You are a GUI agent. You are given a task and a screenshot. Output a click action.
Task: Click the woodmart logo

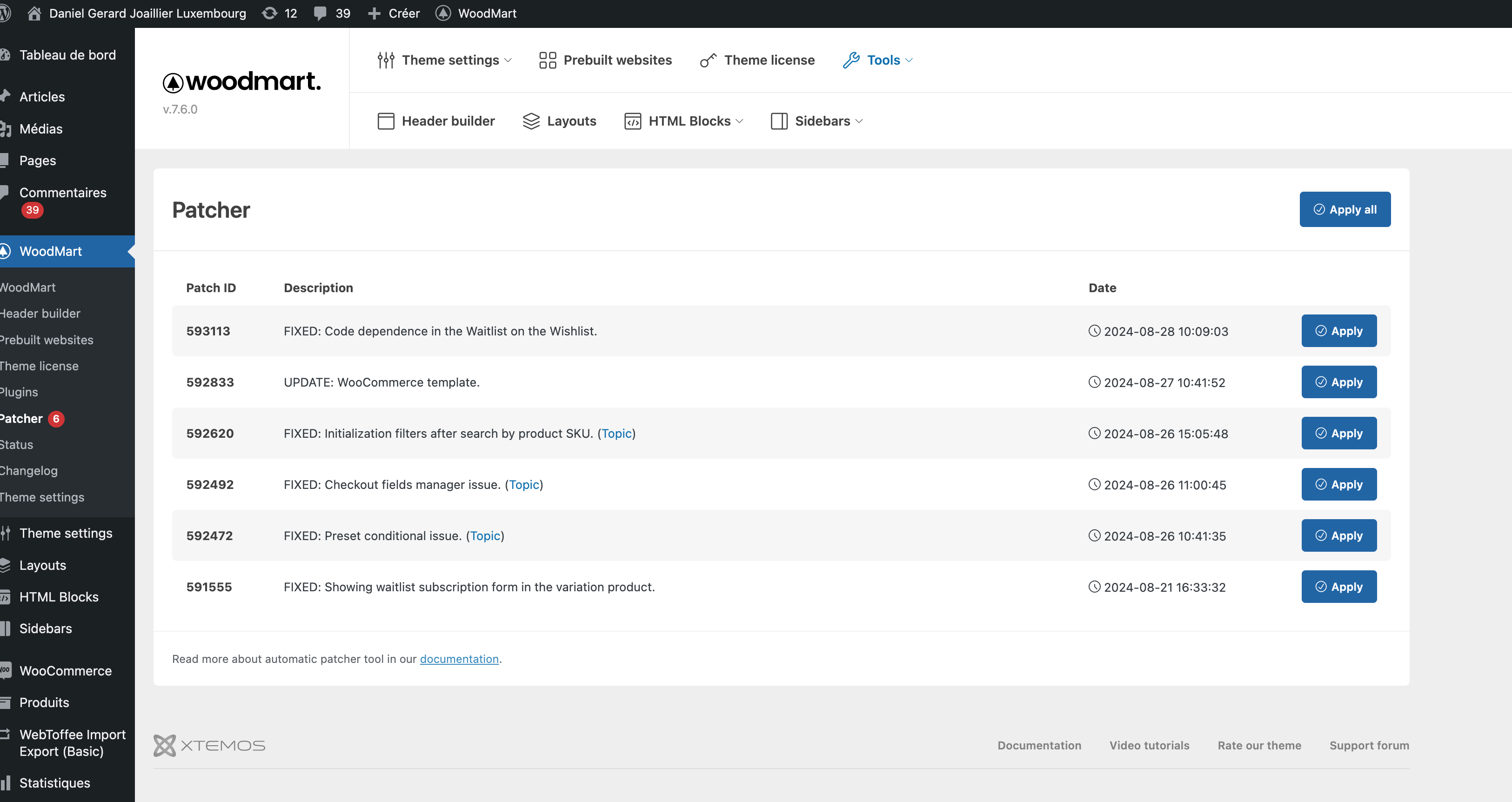[242, 81]
